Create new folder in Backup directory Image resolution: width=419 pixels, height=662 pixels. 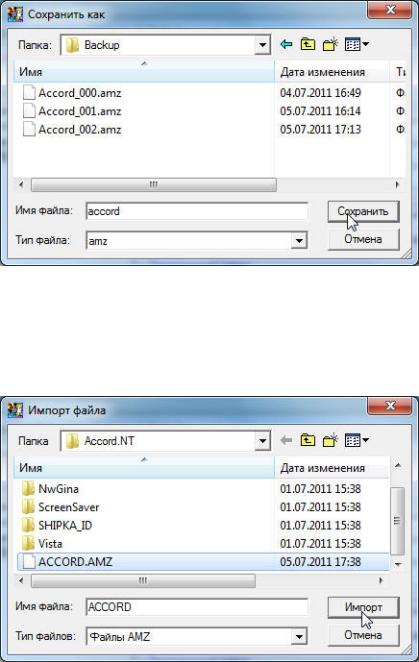point(330,44)
